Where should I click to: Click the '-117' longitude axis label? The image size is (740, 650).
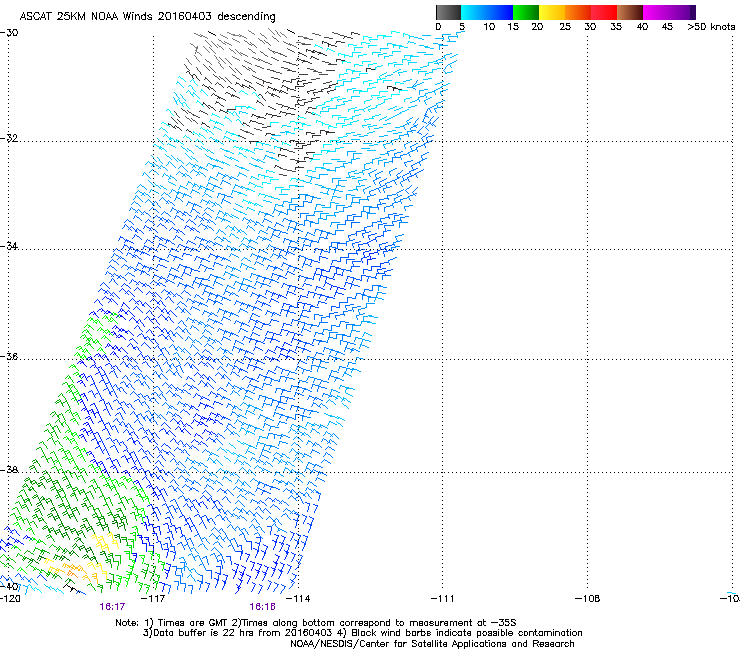click(x=153, y=599)
